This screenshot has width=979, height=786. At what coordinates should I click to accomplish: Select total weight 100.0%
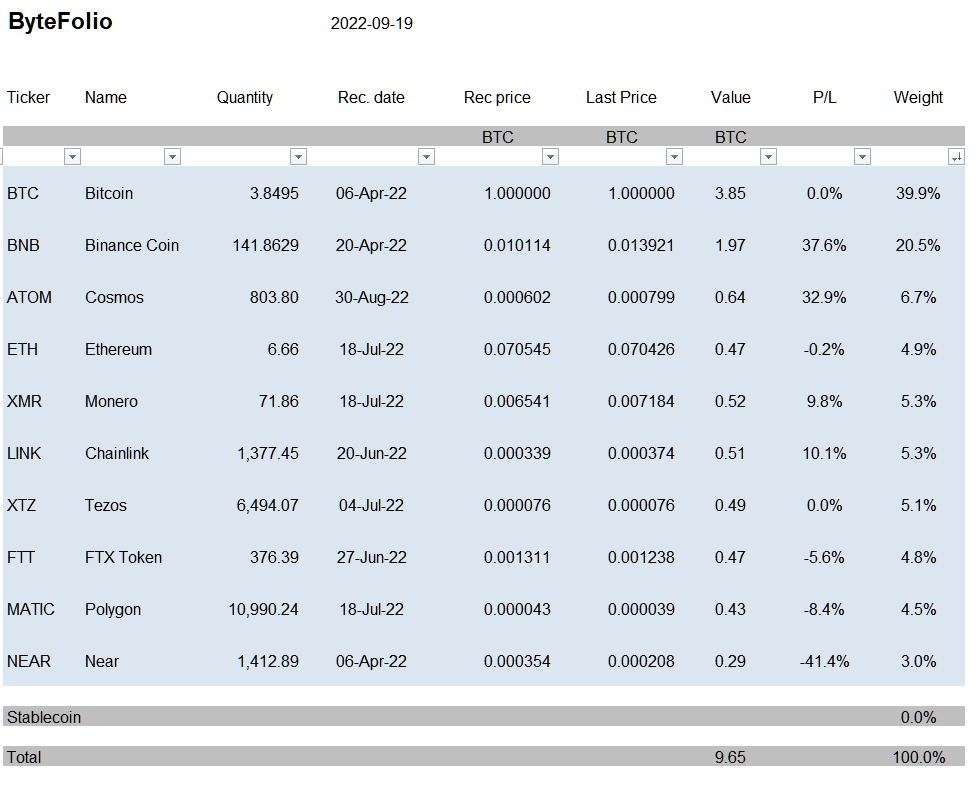(918, 757)
